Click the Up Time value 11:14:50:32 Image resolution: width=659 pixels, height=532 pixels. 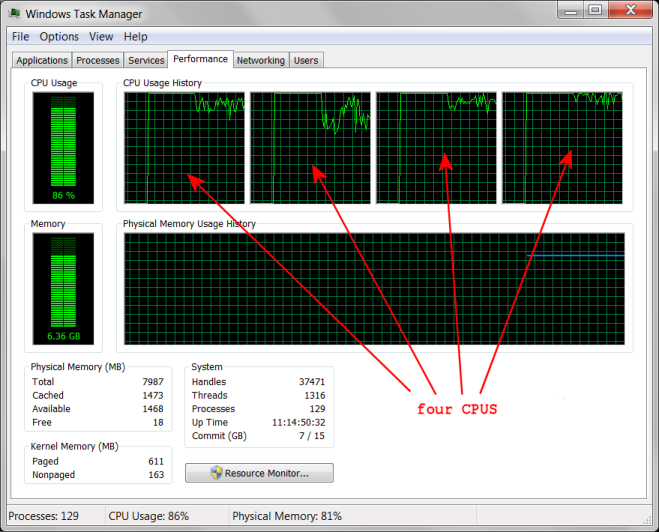click(299, 422)
